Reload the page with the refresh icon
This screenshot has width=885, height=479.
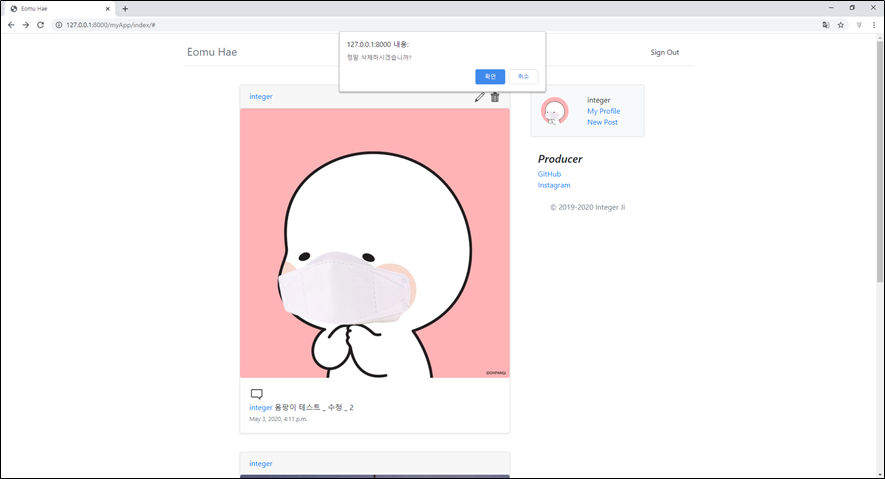(40, 25)
